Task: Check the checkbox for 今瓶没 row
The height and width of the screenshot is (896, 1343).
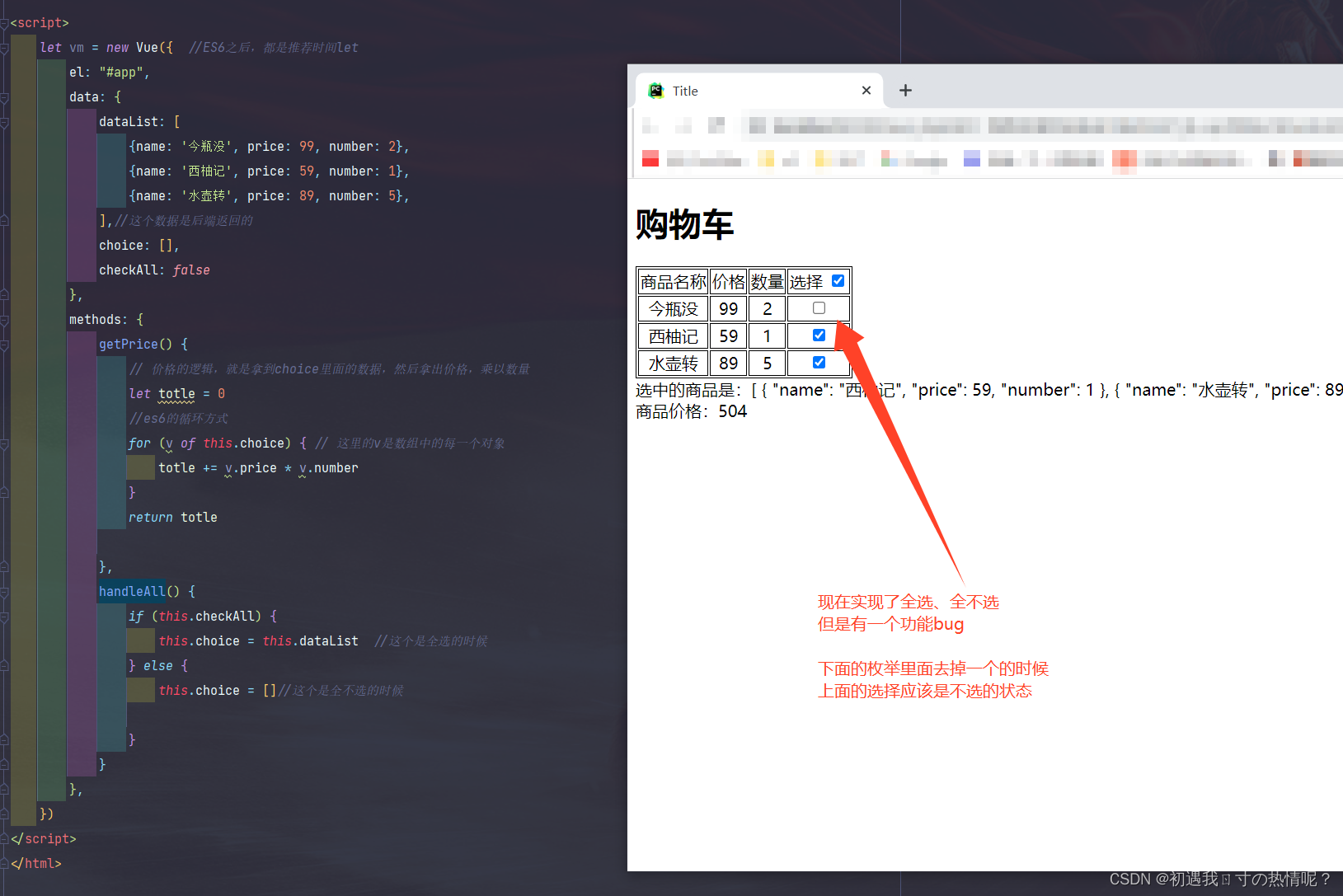Action: (819, 308)
